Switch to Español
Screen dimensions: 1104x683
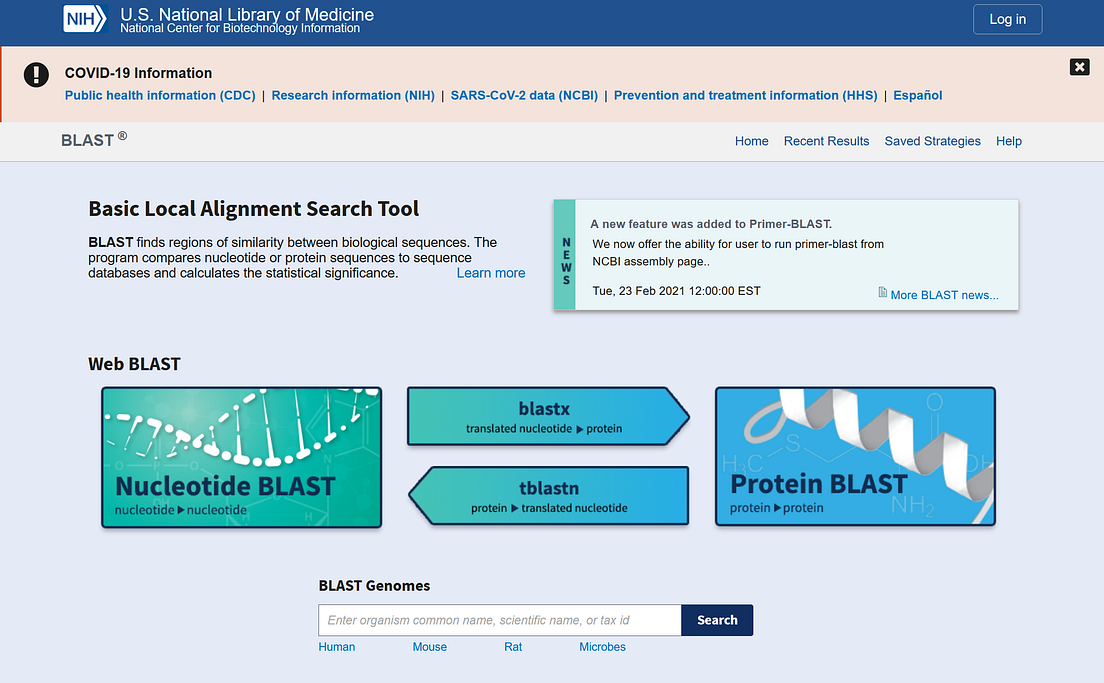[917, 95]
